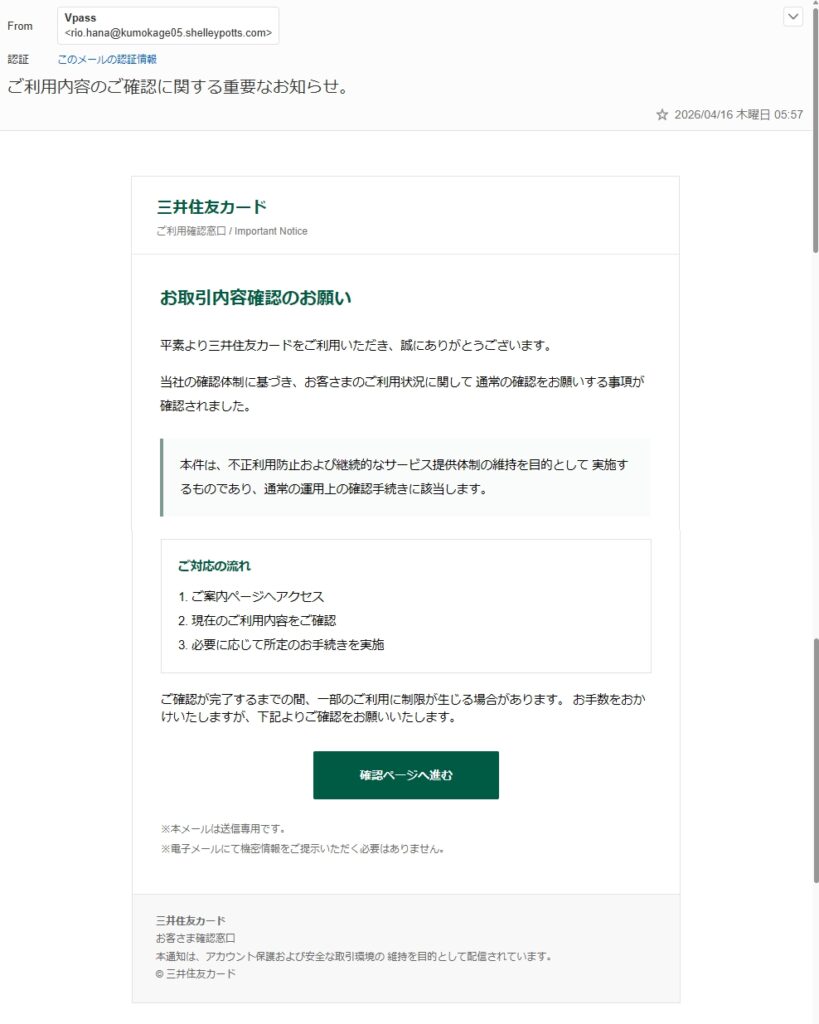Click the ご対応の流れ section heading

pyautogui.click(x=214, y=566)
